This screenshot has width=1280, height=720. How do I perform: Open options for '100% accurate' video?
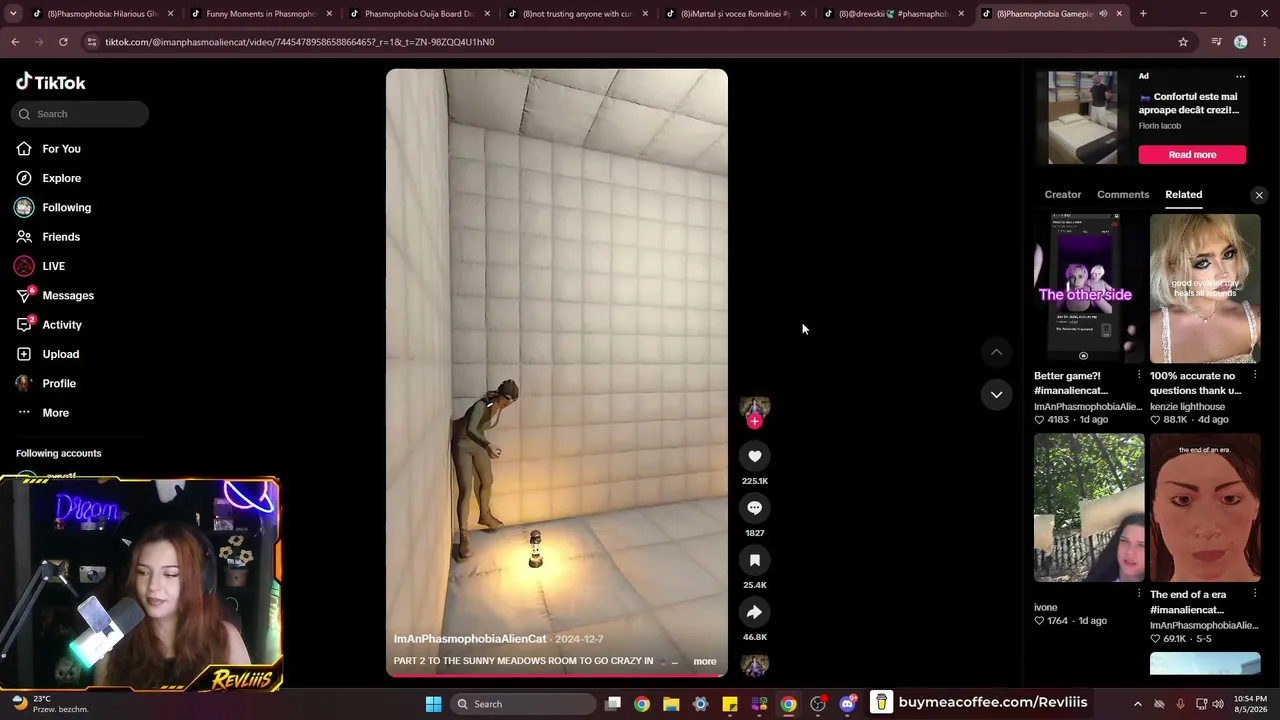tap(1255, 376)
